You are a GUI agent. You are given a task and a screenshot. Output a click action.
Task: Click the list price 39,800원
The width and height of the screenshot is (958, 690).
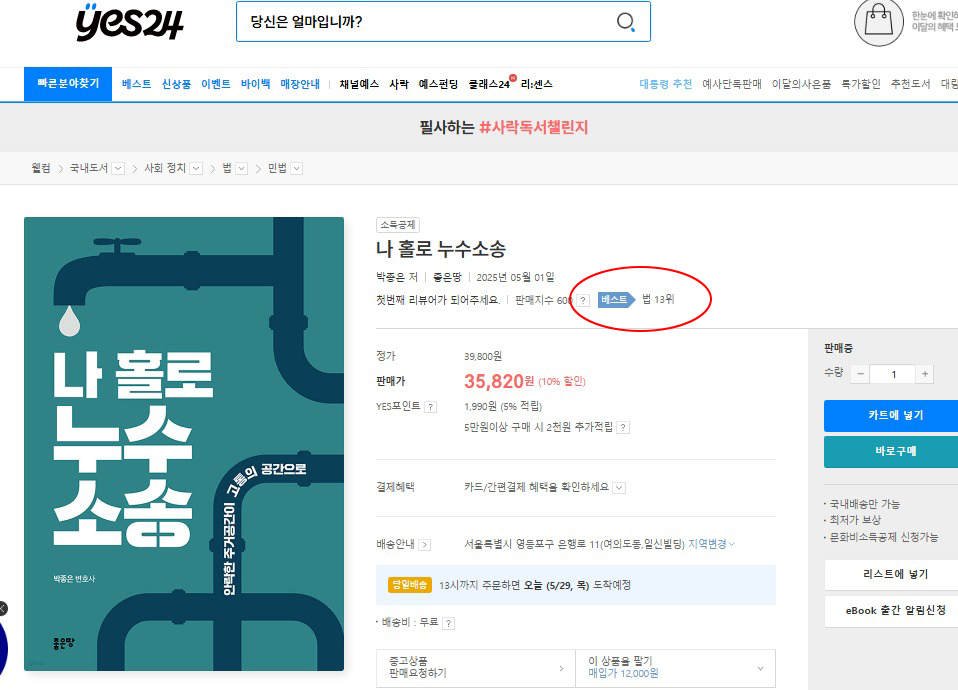click(483, 356)
